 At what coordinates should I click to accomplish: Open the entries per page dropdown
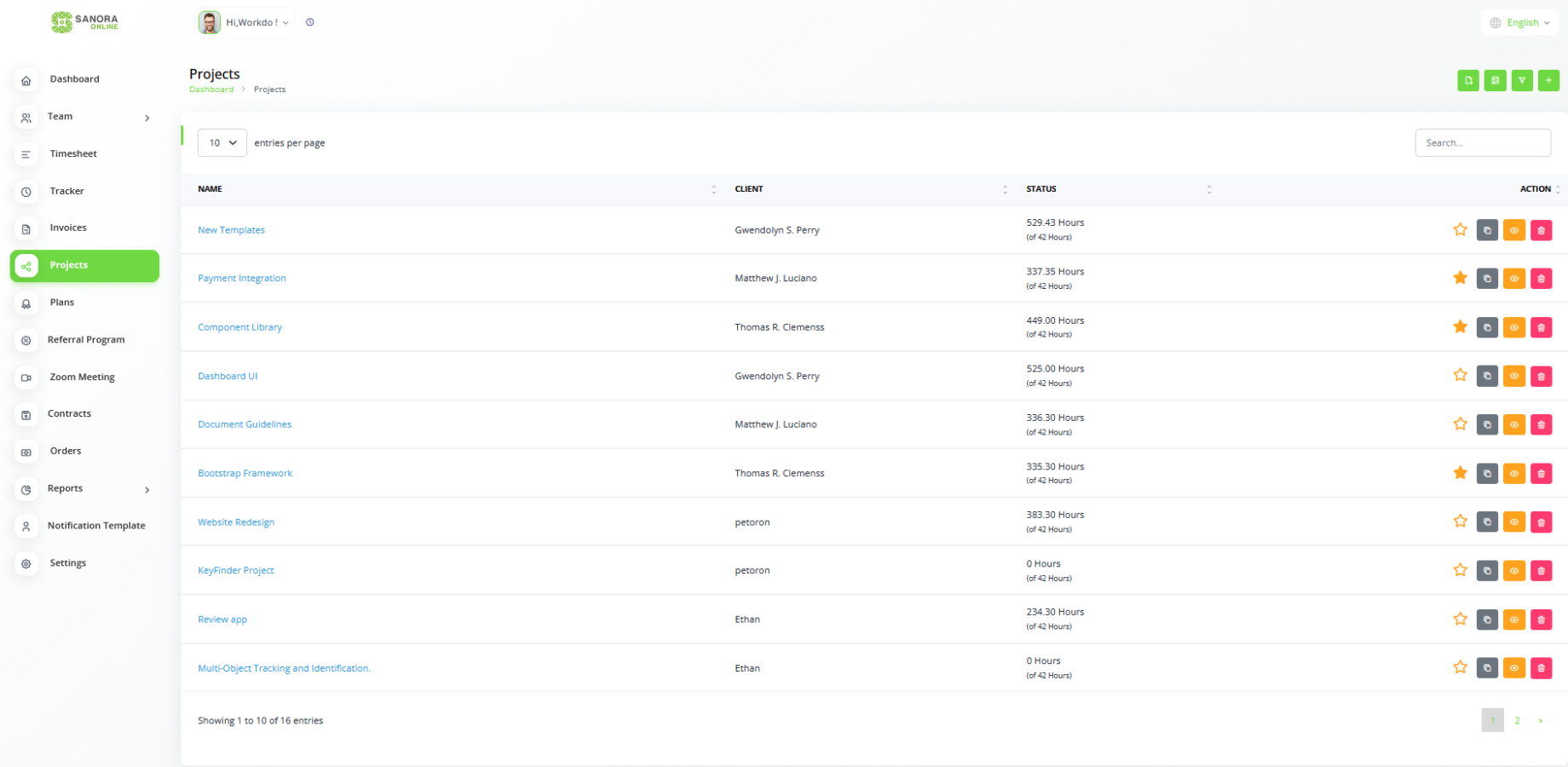point(222,143)
